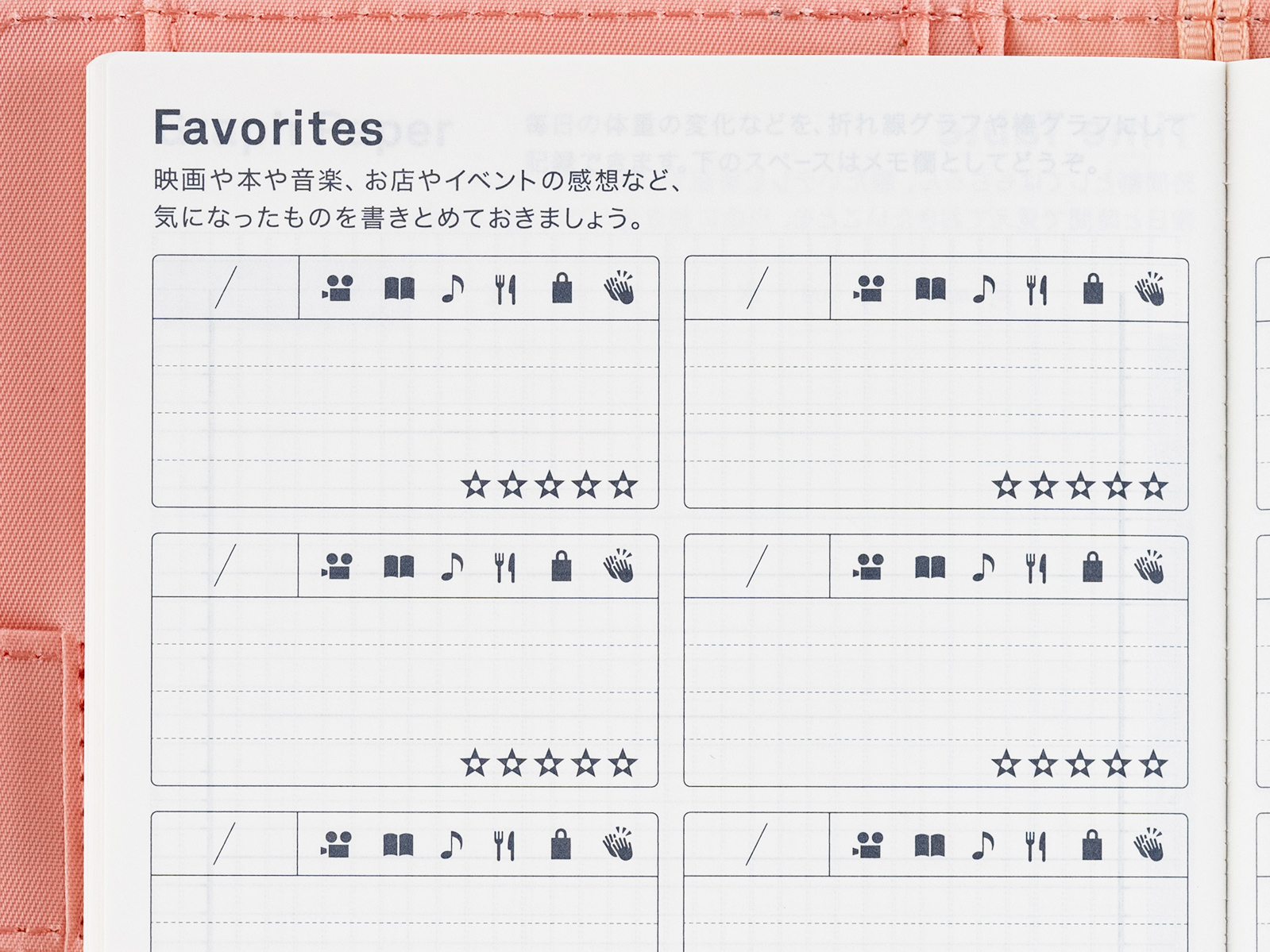Pick the shopping bag icon in middle-right card
Viewport: 1270px width, 952px height.
[x=1093, y=567]
